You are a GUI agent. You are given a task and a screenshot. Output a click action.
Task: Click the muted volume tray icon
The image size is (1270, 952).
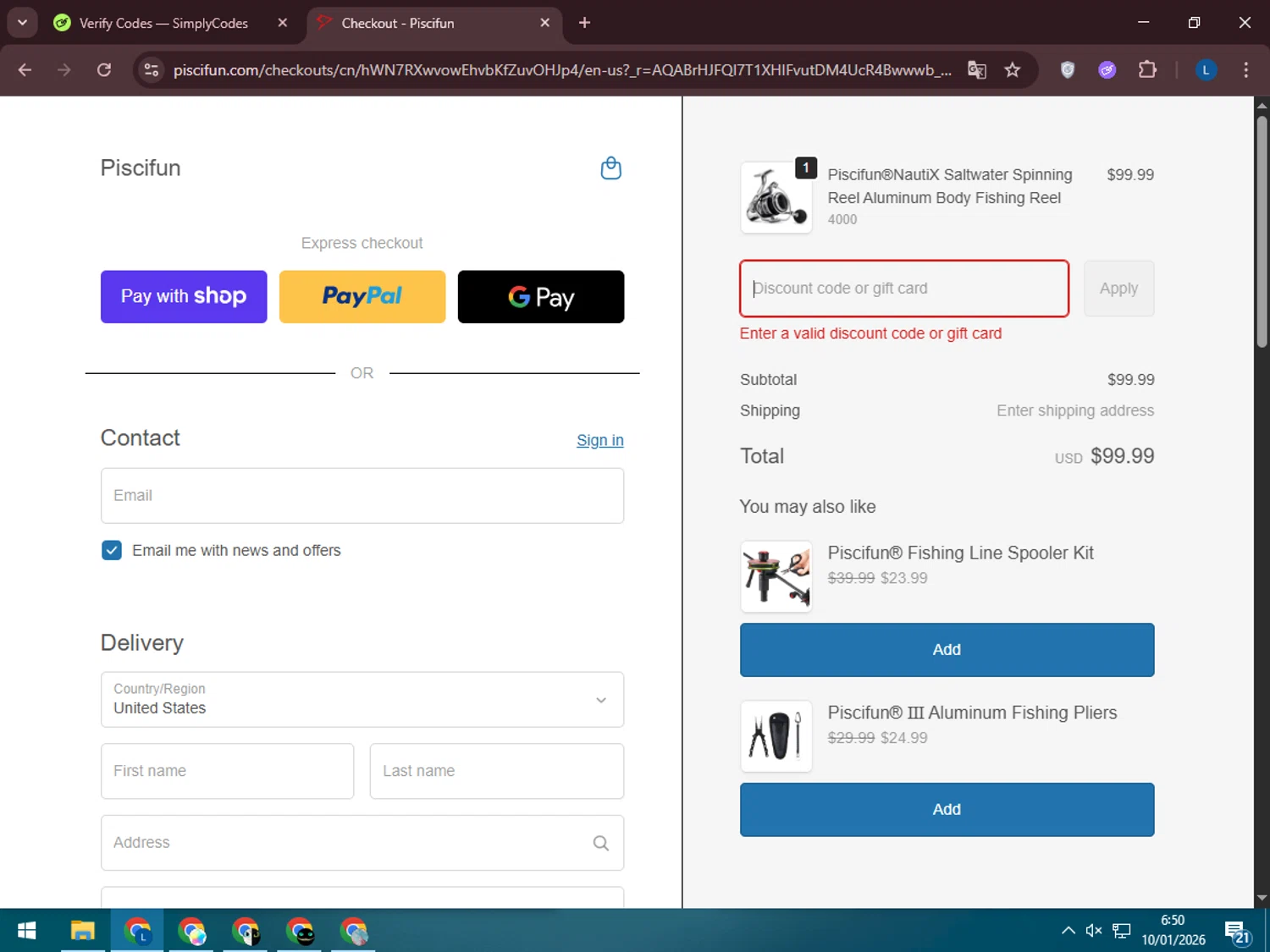point(1094,931)
